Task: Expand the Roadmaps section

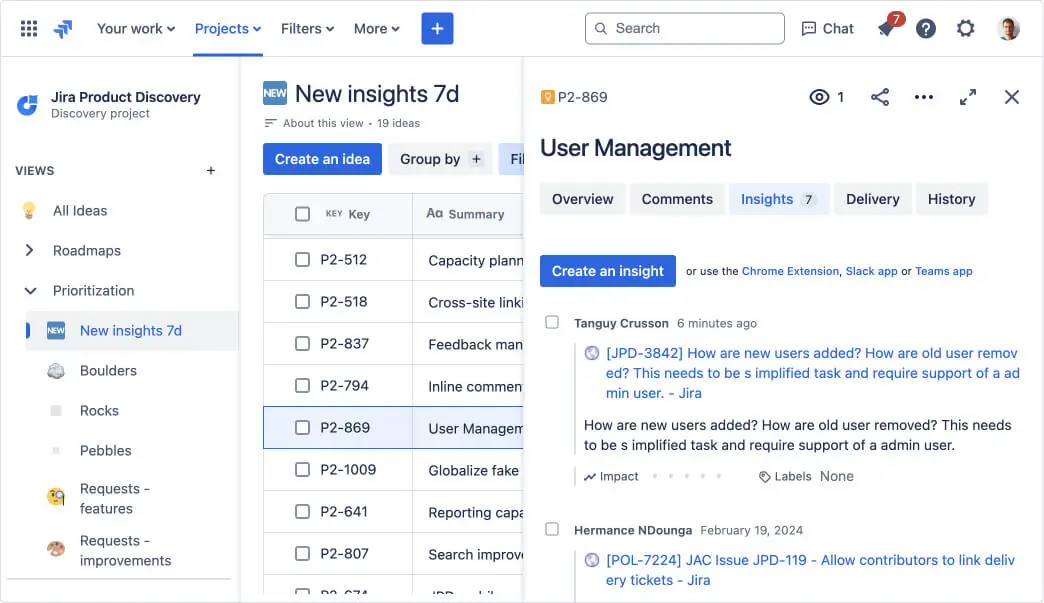Action: click(x=29, y=250)
